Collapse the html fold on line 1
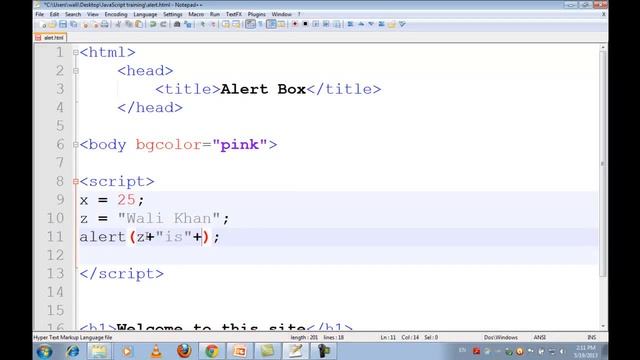This screenshot has width=640, height=360. 76,52
